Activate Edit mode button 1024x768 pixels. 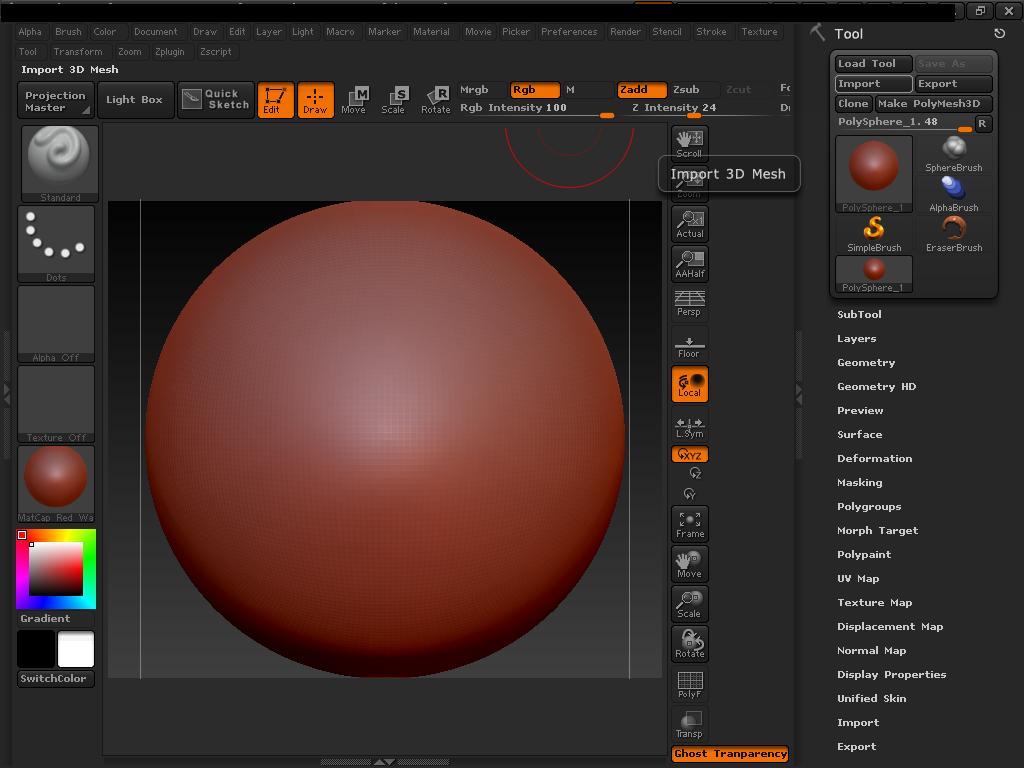coord(276,100)
